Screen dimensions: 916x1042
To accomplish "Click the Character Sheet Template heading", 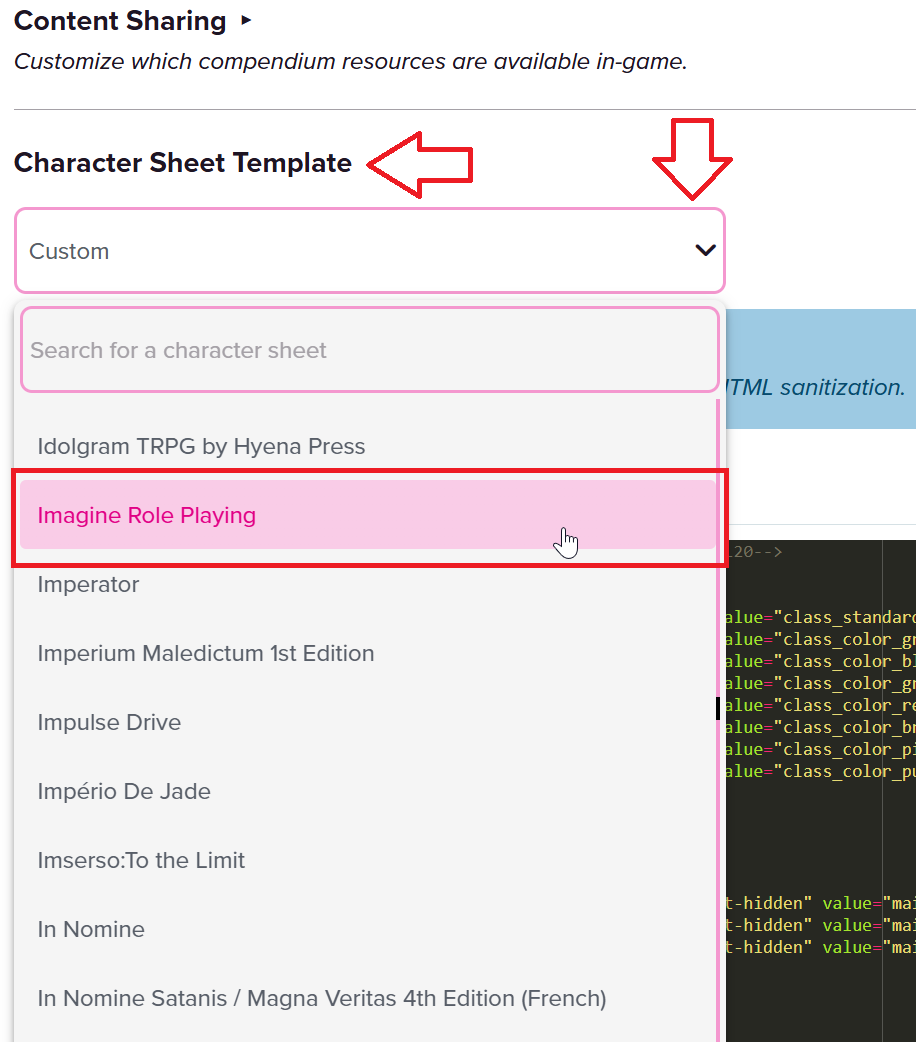I will [x=183, y=163].
